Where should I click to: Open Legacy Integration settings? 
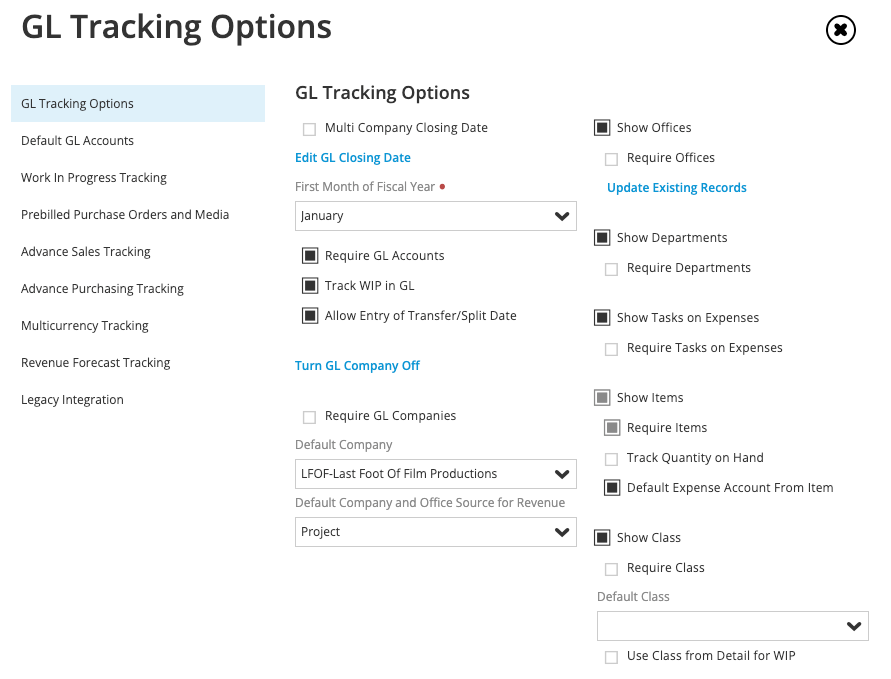click(73, 400)
